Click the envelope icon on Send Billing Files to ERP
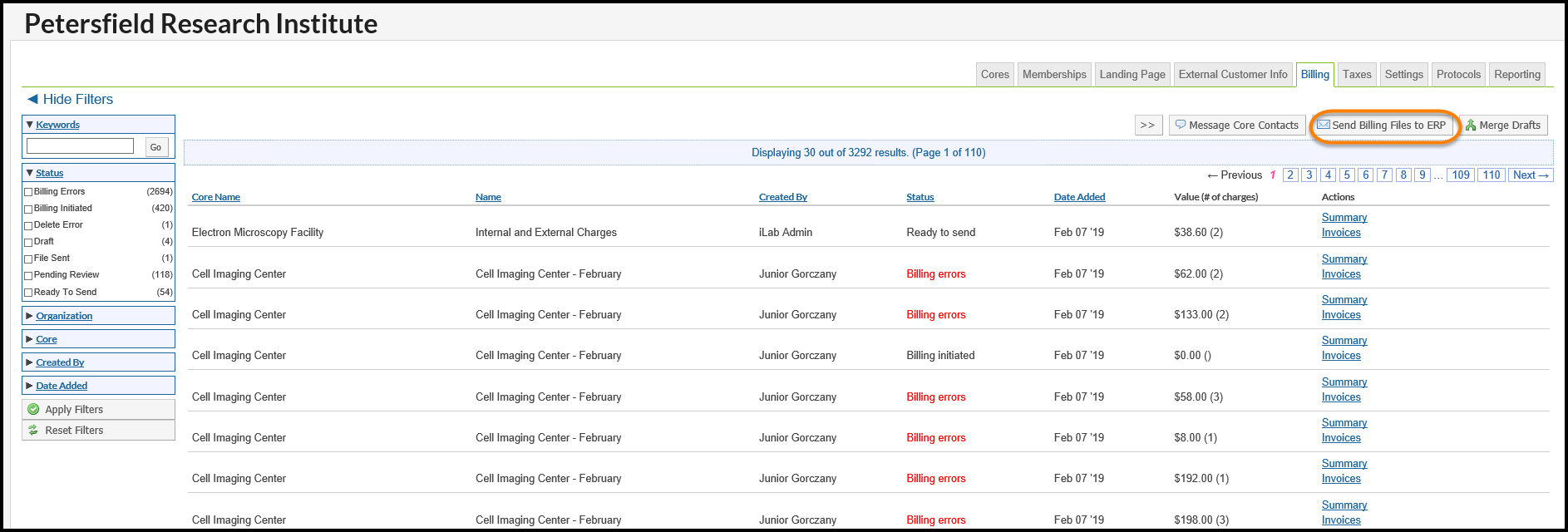Image resolution: width=1568 pixels, height=532 pixels. click(1324, 125)
